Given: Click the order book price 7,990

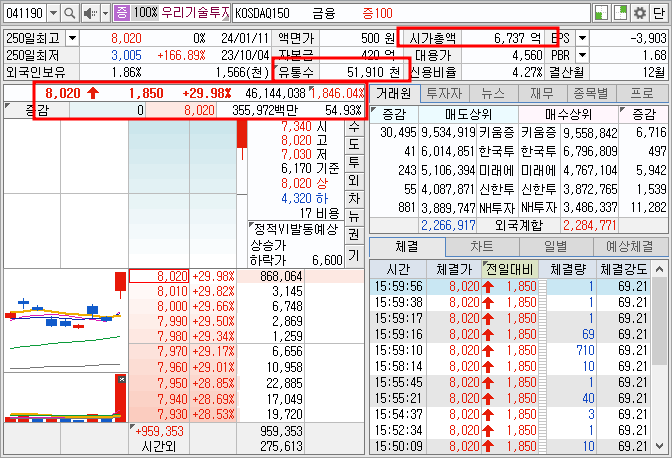Looking at the screenshot, I should 159,321.
